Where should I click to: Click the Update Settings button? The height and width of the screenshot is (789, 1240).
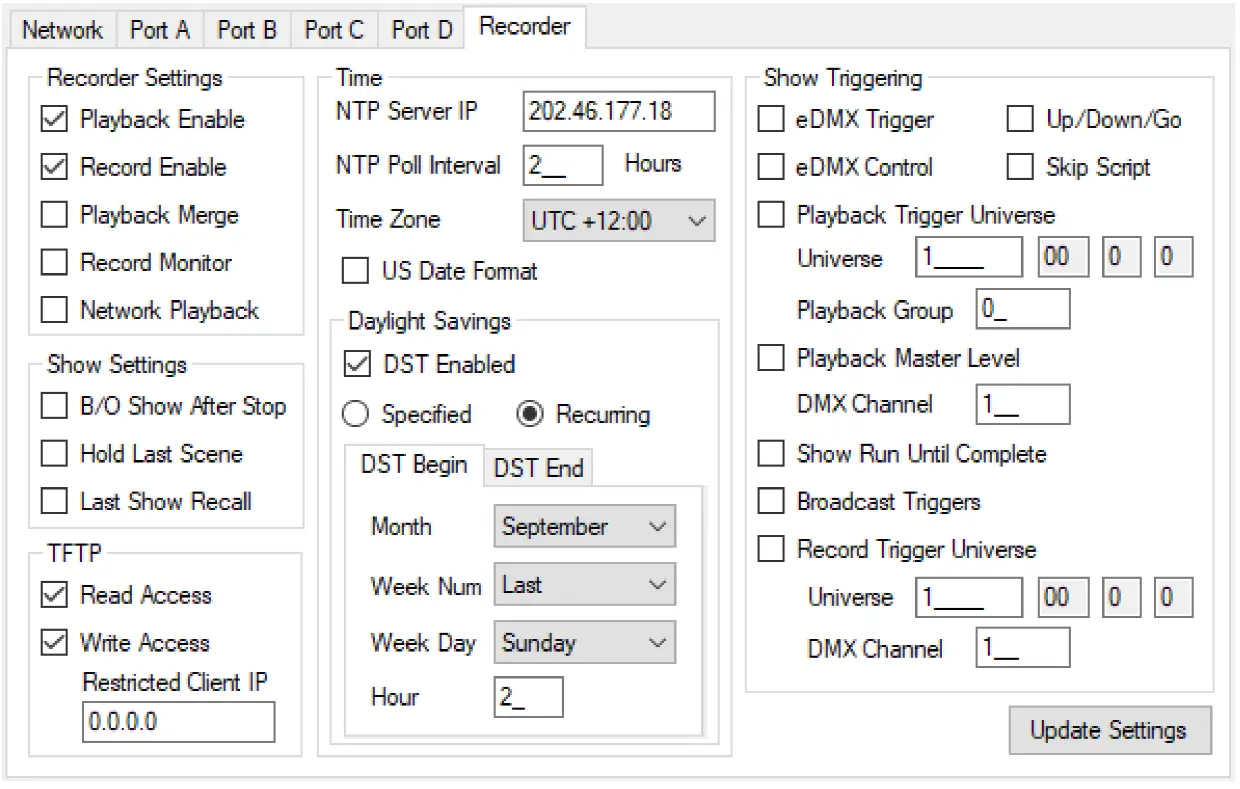(1110, 730)
